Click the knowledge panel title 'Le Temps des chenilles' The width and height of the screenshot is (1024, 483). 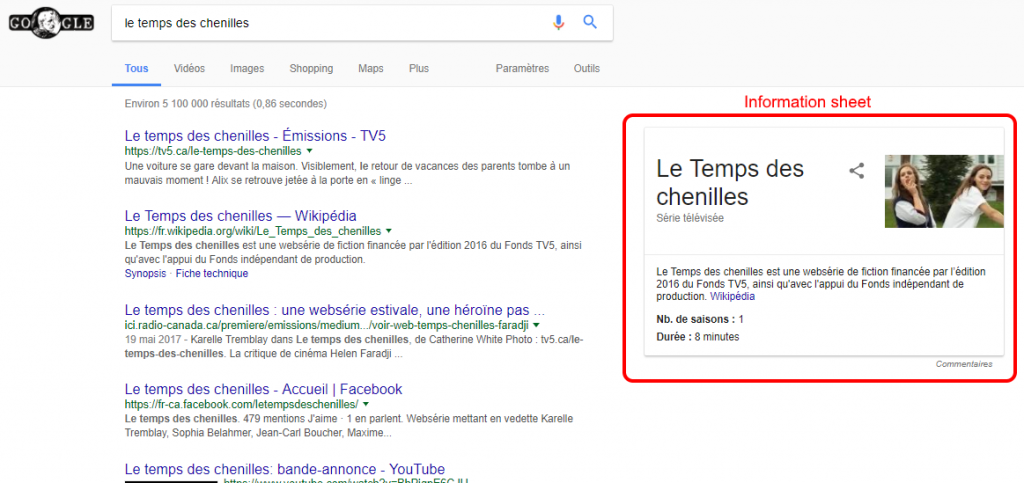(730, 182)
